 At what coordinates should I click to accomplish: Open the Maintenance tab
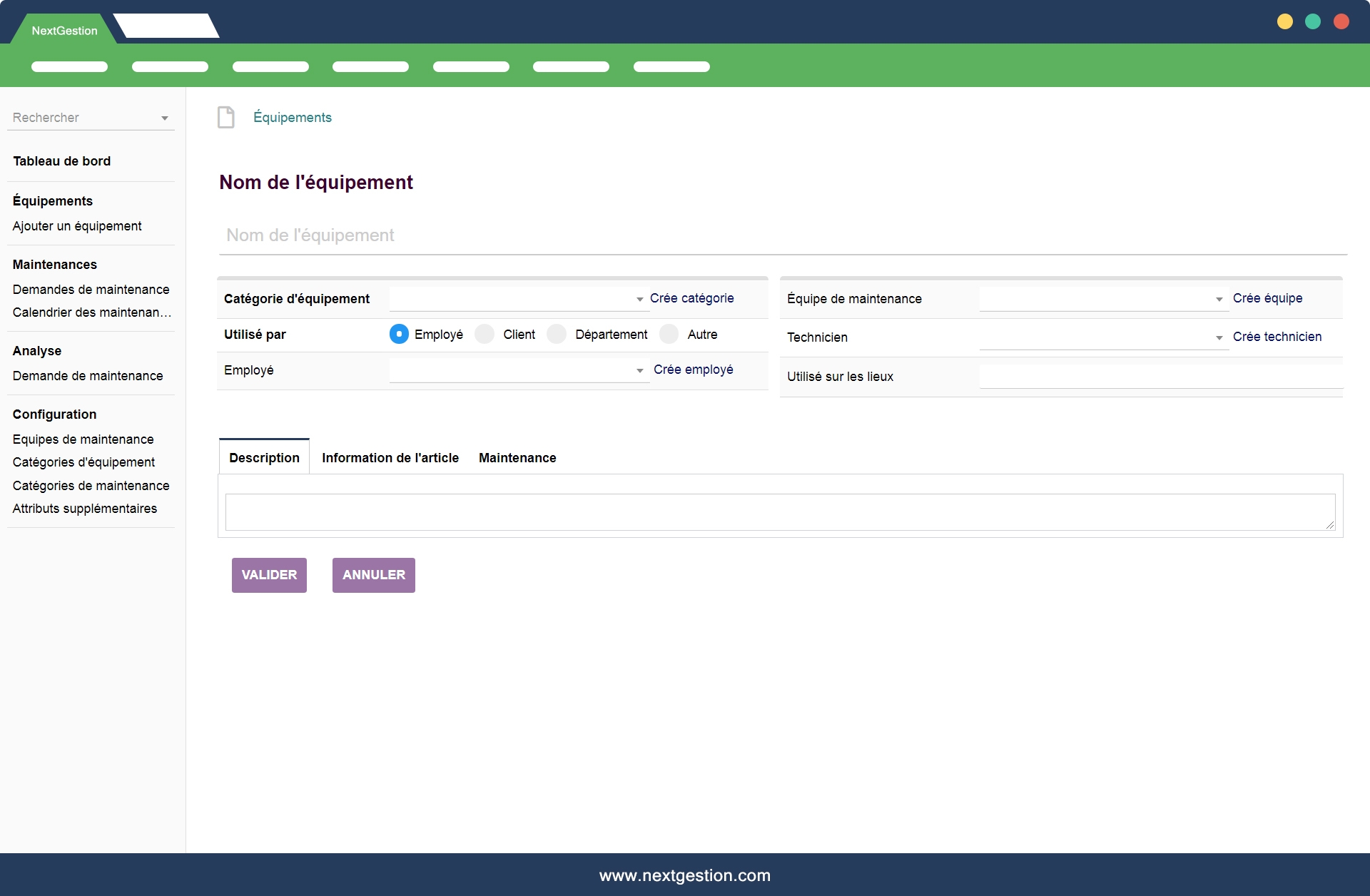517,457
